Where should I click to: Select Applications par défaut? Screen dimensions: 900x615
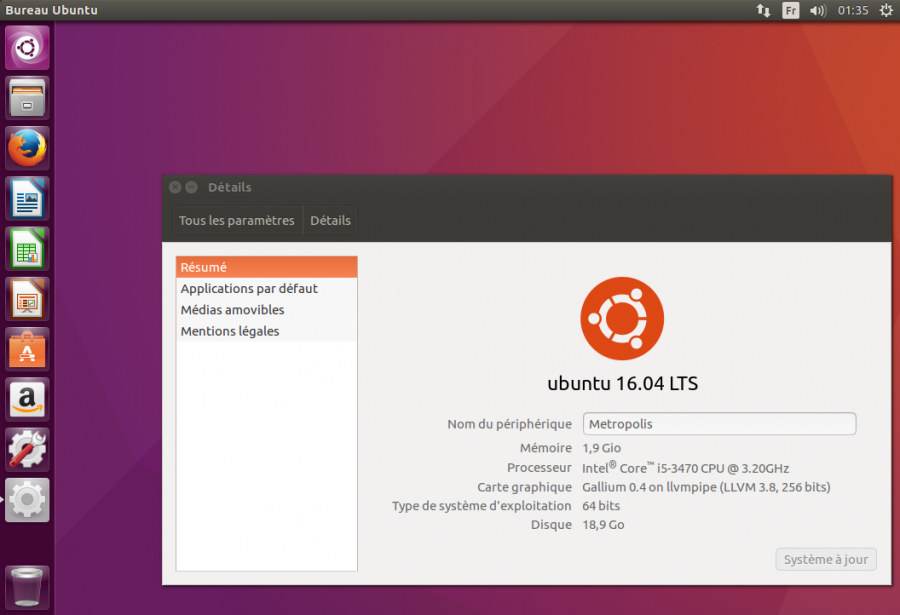click(x=266, y=288)
